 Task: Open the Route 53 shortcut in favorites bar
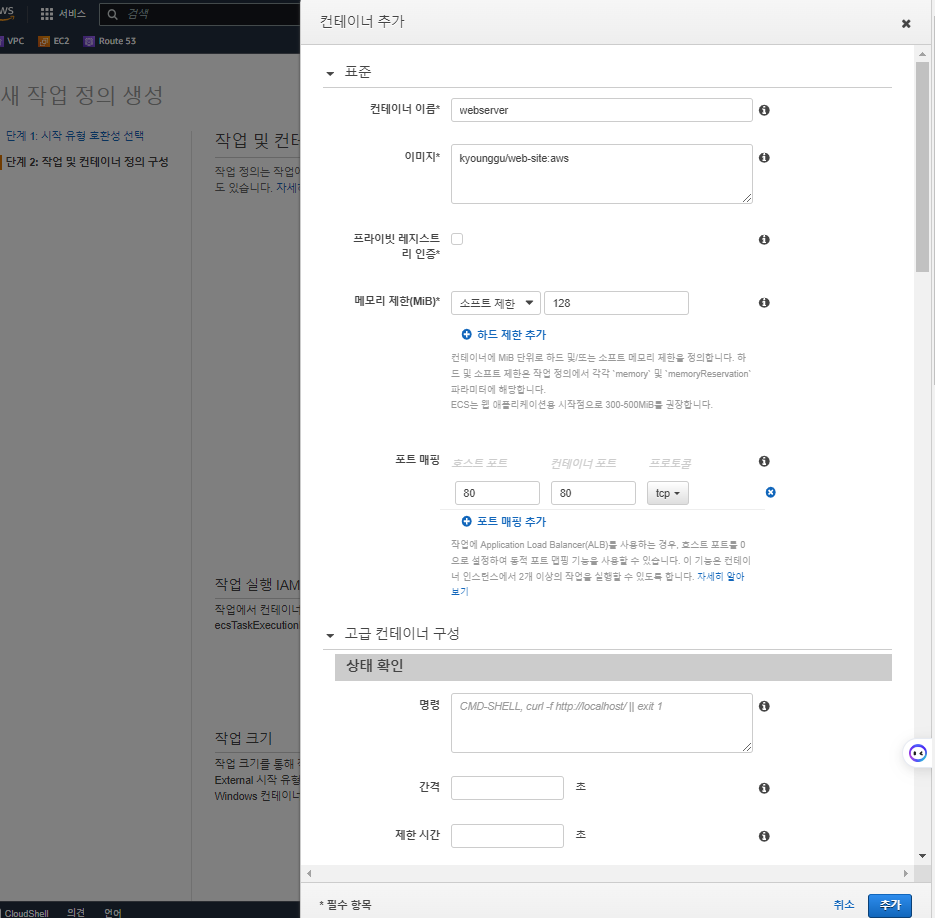[x=110, y=41]
